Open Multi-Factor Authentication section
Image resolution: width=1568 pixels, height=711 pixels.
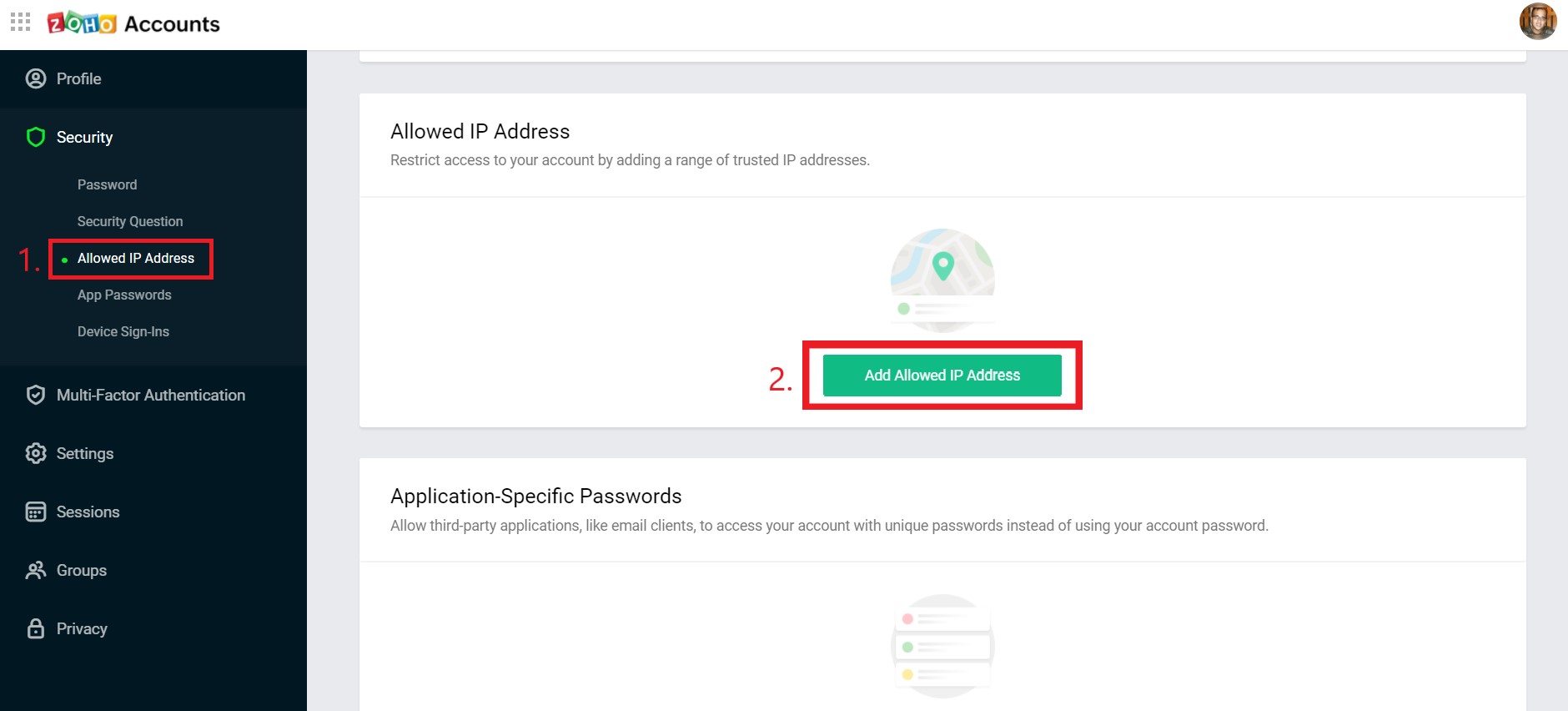coord(150,395)
